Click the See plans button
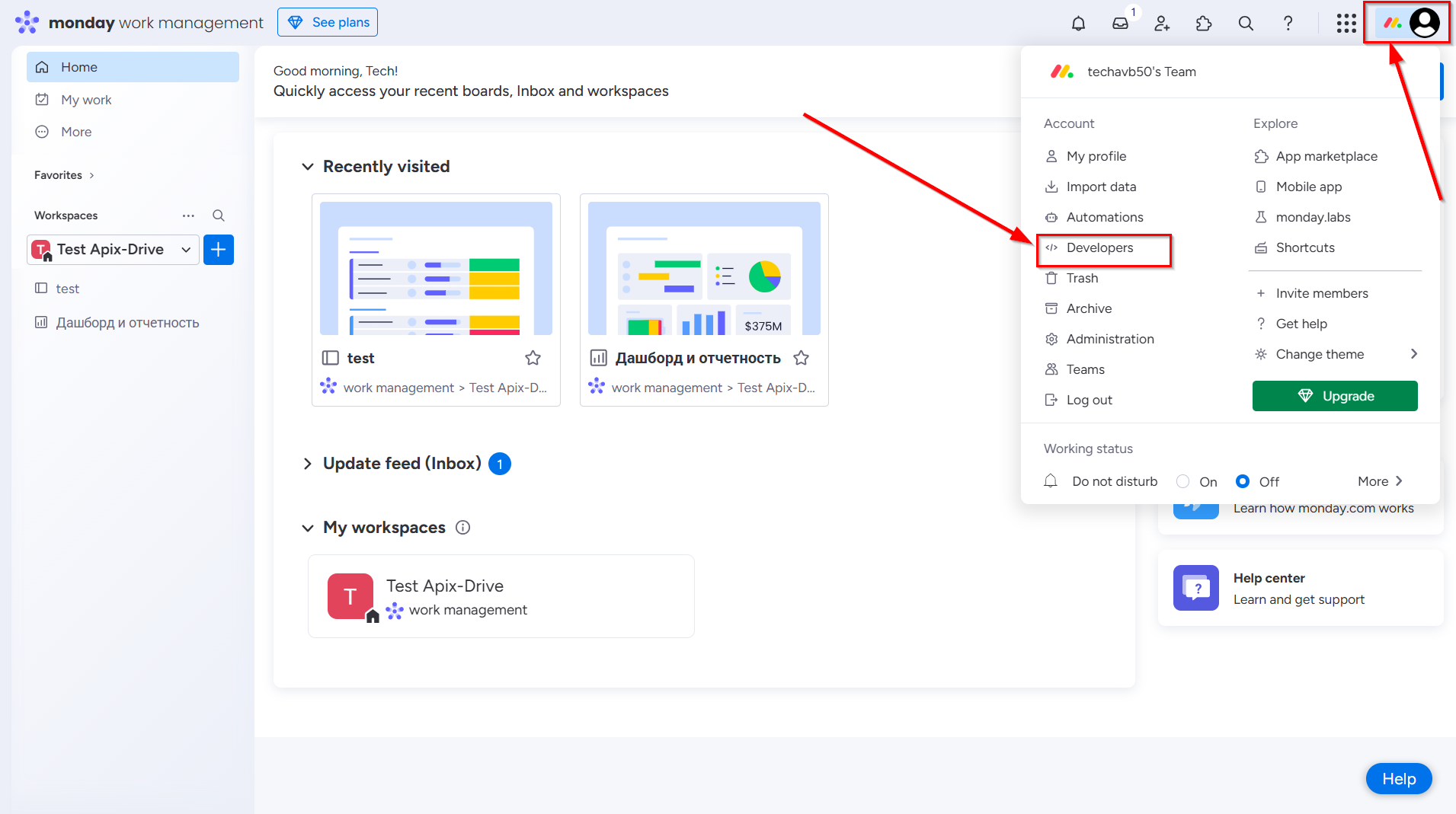Screen dimensions: 1456x814 pos(328,22)
